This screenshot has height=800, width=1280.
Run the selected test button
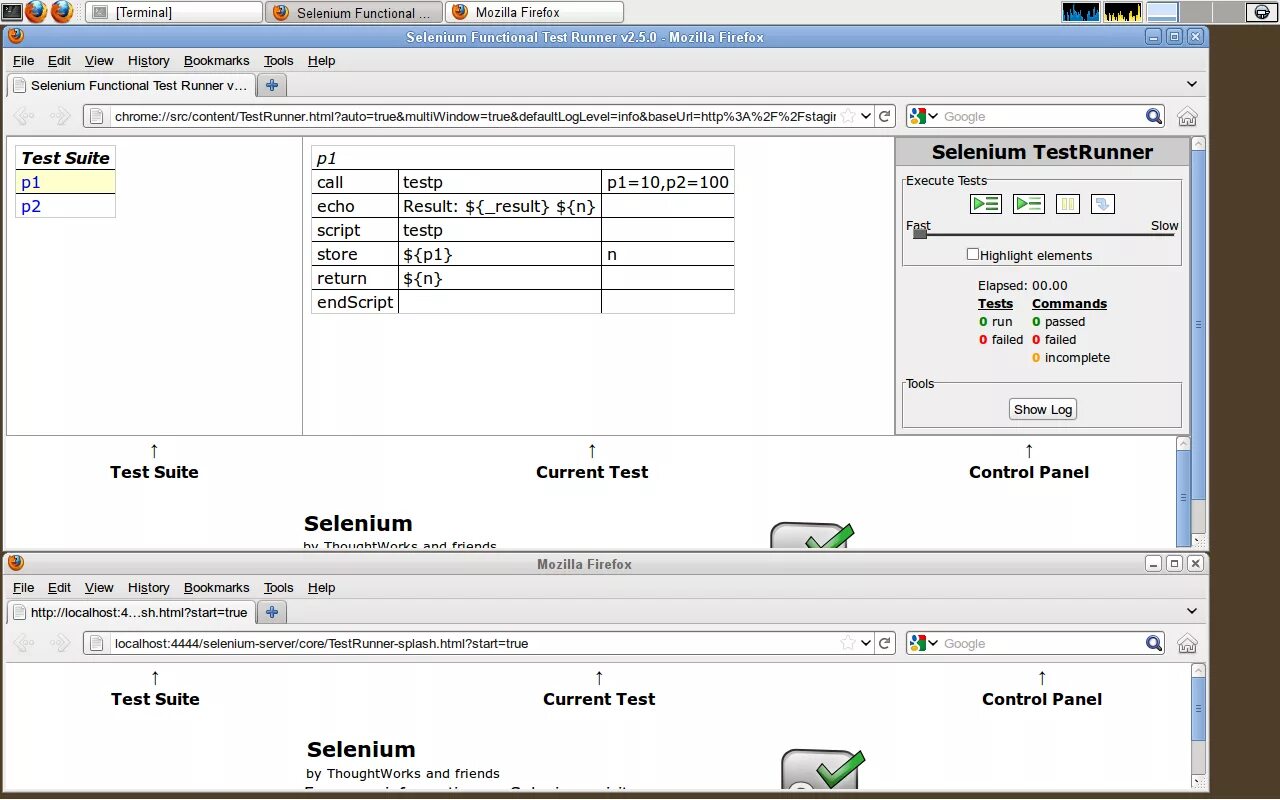[1029, 204]
